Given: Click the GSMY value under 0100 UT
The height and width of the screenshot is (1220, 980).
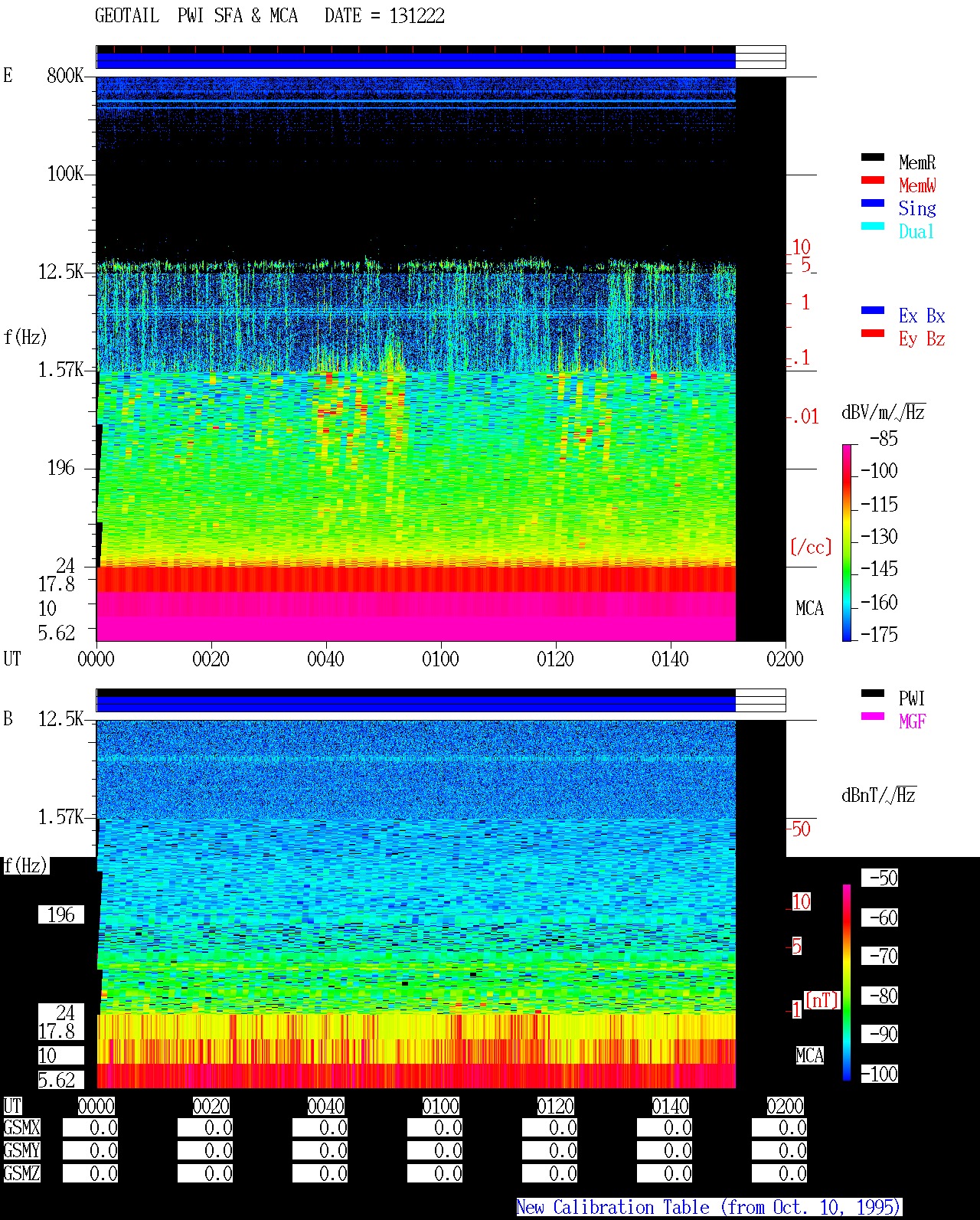Looking at the screenshot, I should (435, 1150).
